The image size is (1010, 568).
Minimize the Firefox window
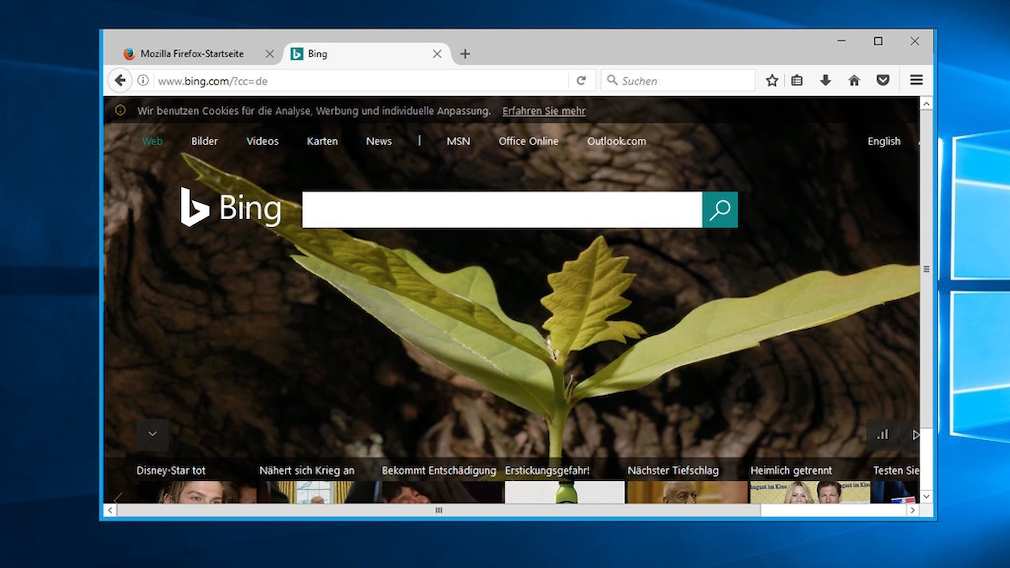tap(841, 41)
